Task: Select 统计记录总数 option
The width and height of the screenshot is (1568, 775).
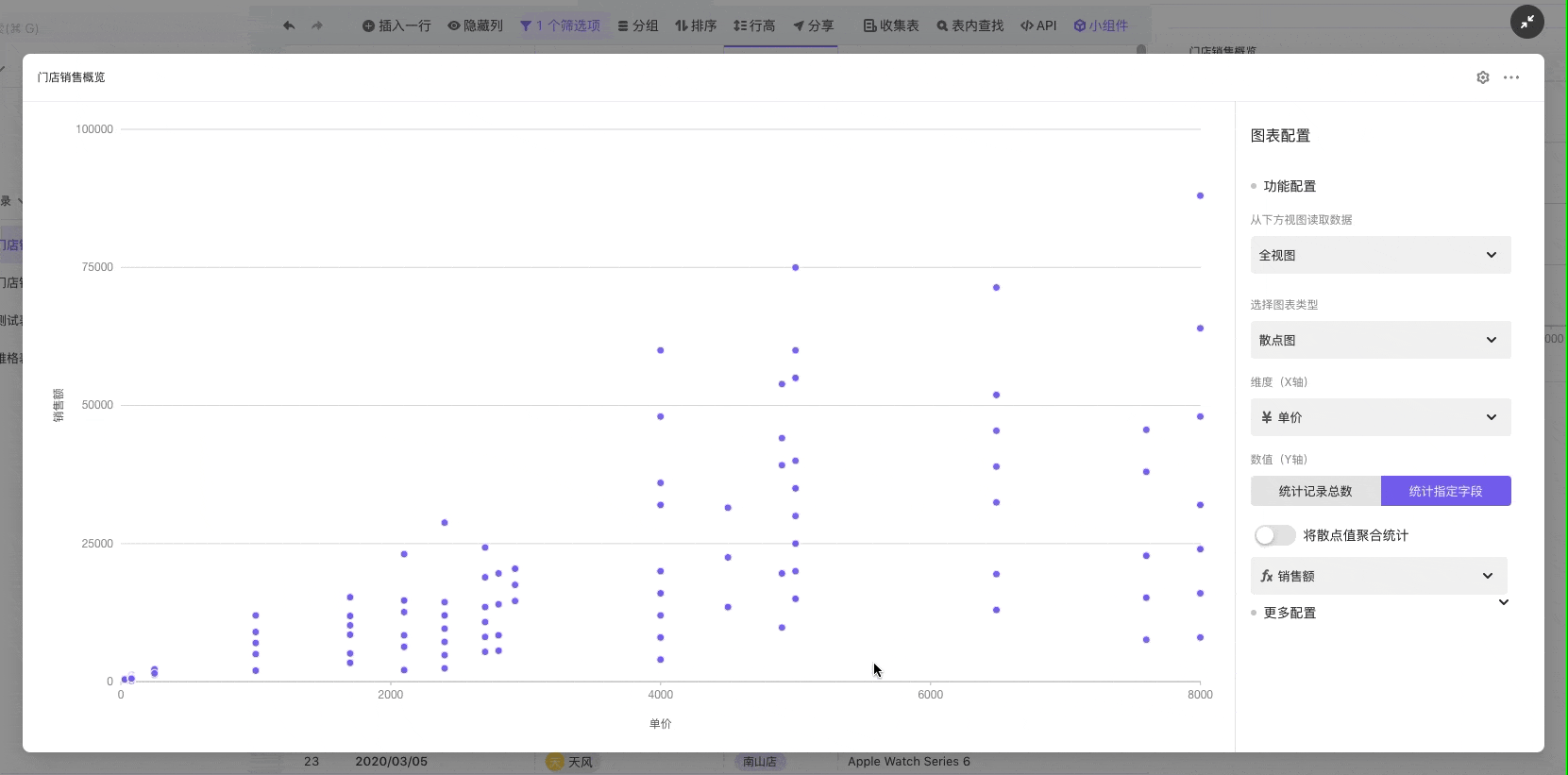Action: click(x=1315, y=491)
